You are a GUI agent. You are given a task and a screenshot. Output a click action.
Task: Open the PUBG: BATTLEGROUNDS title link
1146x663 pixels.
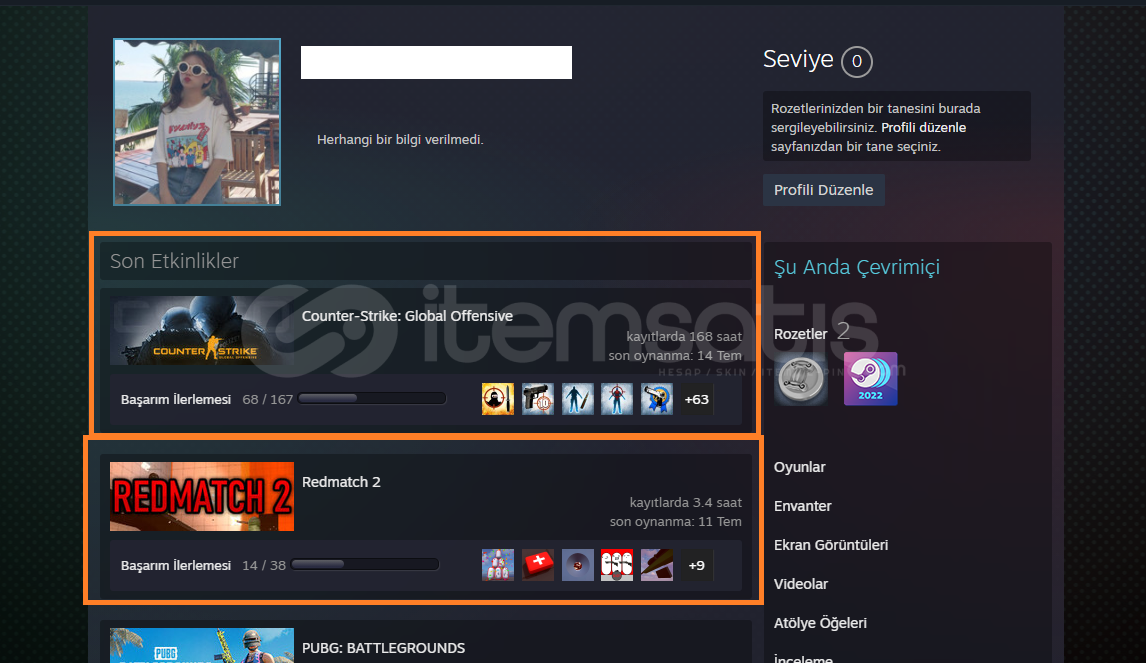point(384,648)
